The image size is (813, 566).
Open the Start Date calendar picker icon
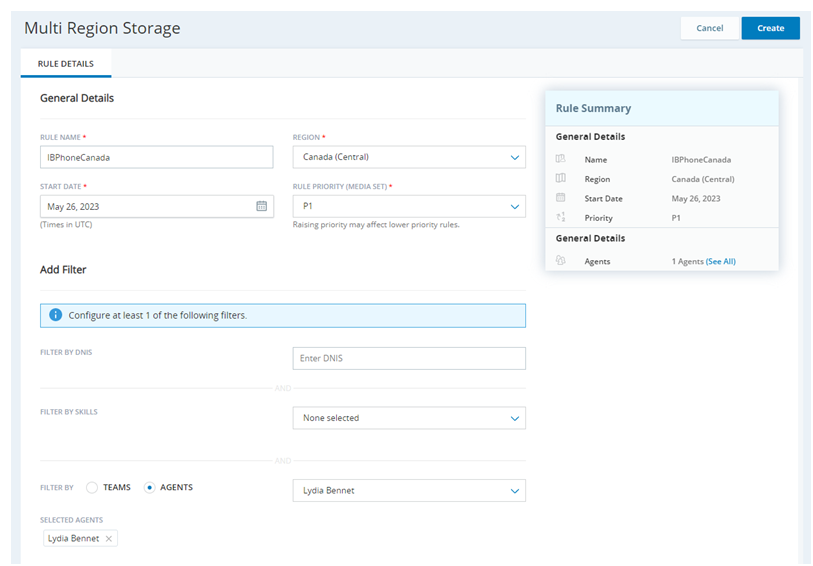coord(261,206)
